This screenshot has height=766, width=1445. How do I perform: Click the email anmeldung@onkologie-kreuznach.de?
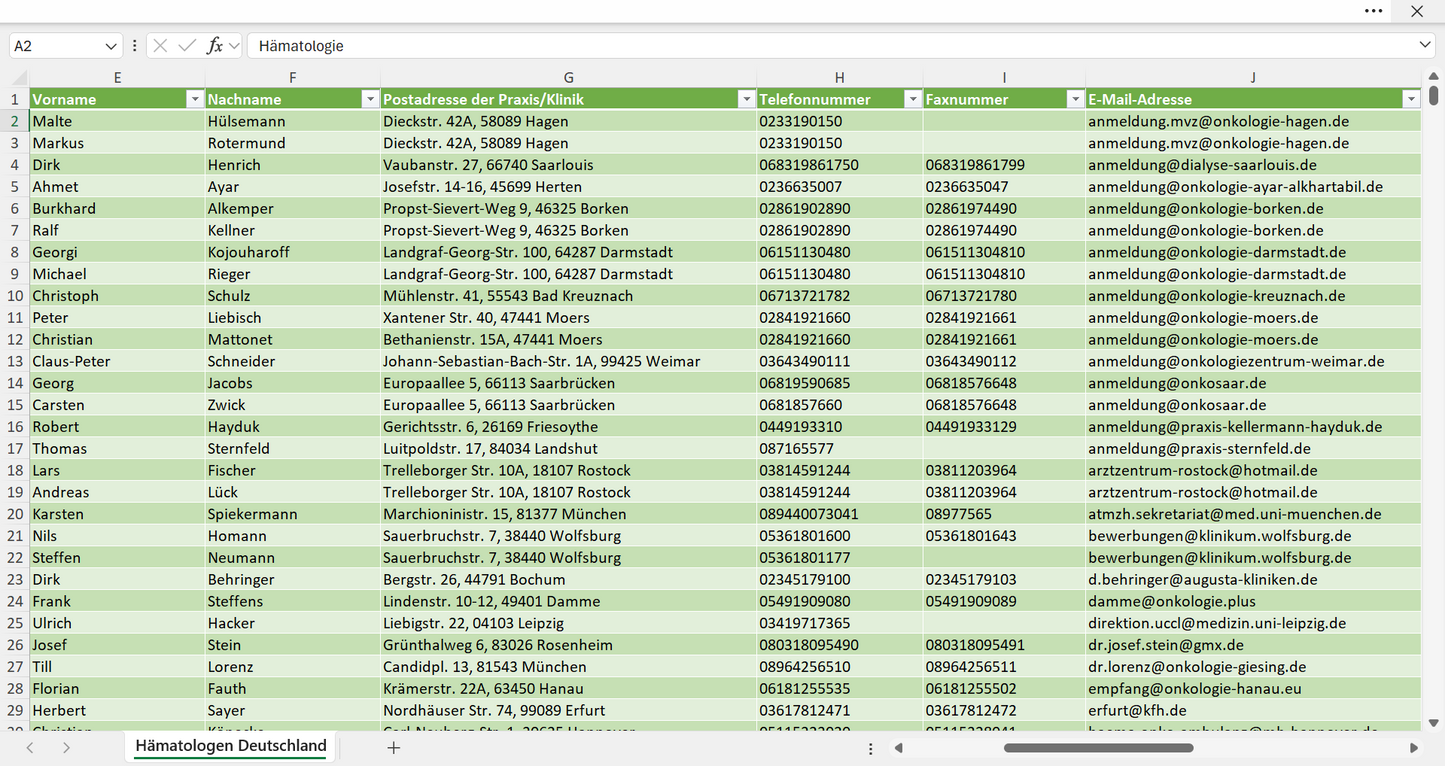(1217, 296)
